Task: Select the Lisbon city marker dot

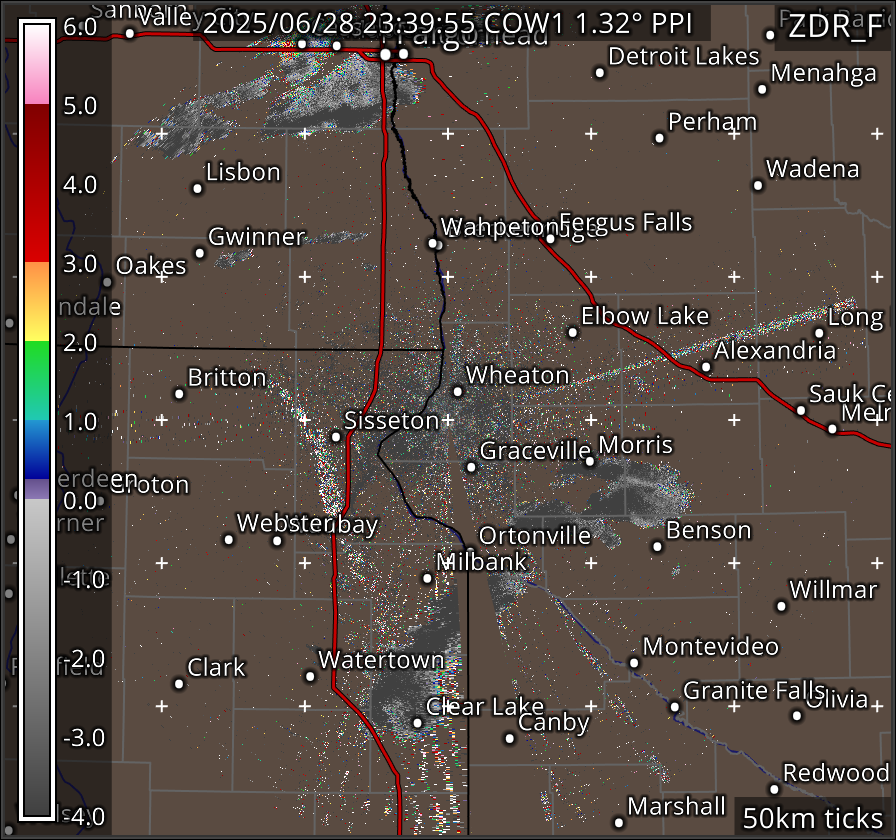Action: pos(198,188)
